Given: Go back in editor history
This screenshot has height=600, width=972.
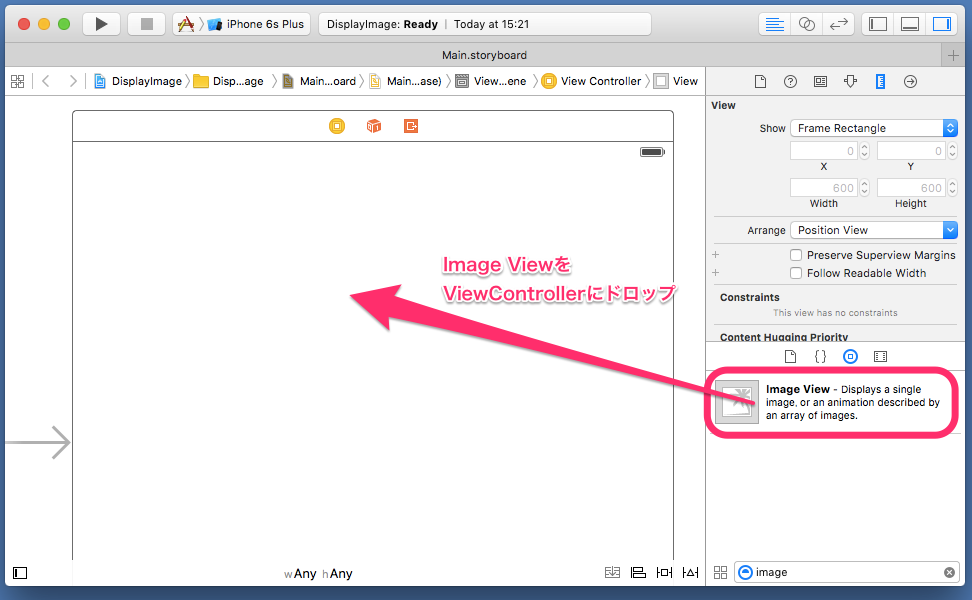Looking at the screenshot, I should [46, 81].
